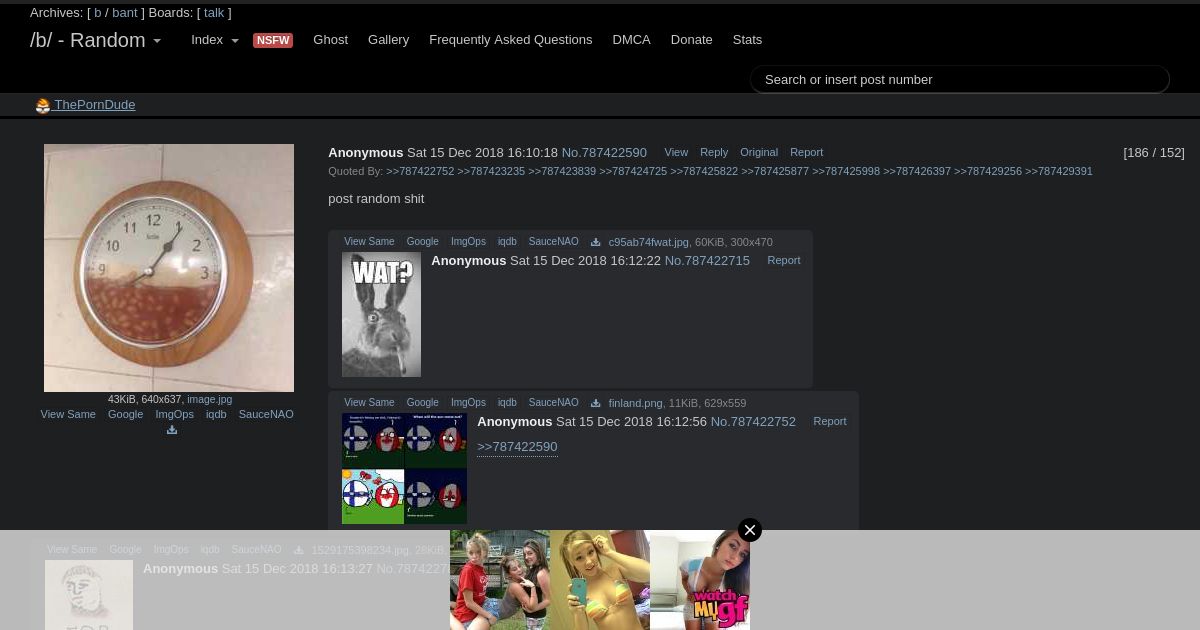This screenshot has width=1200, height=630.
Task: Report post 787422590
Action: coord(806,152)
